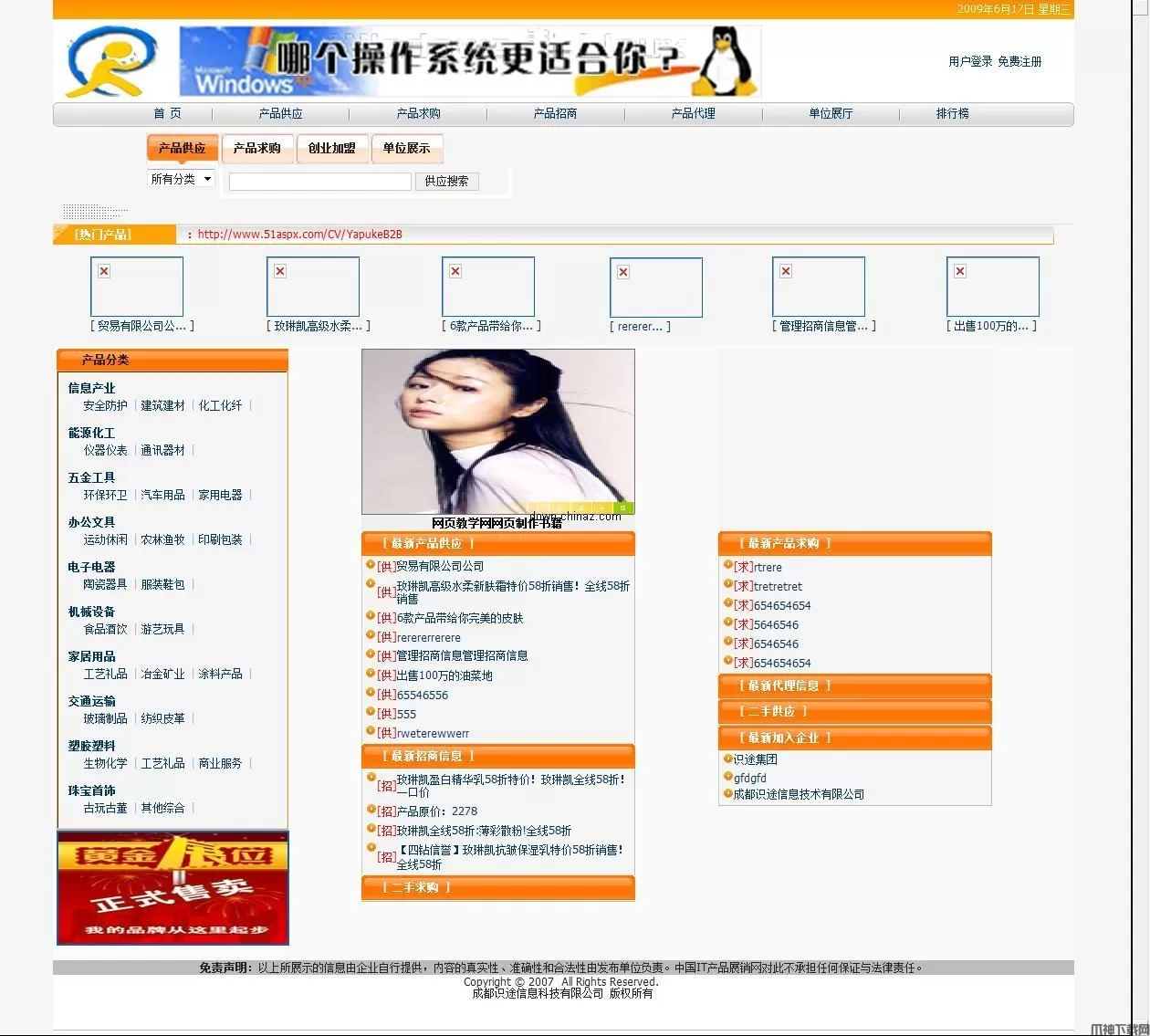Open the Windows vs Linux banner ad

pos(470,62)
